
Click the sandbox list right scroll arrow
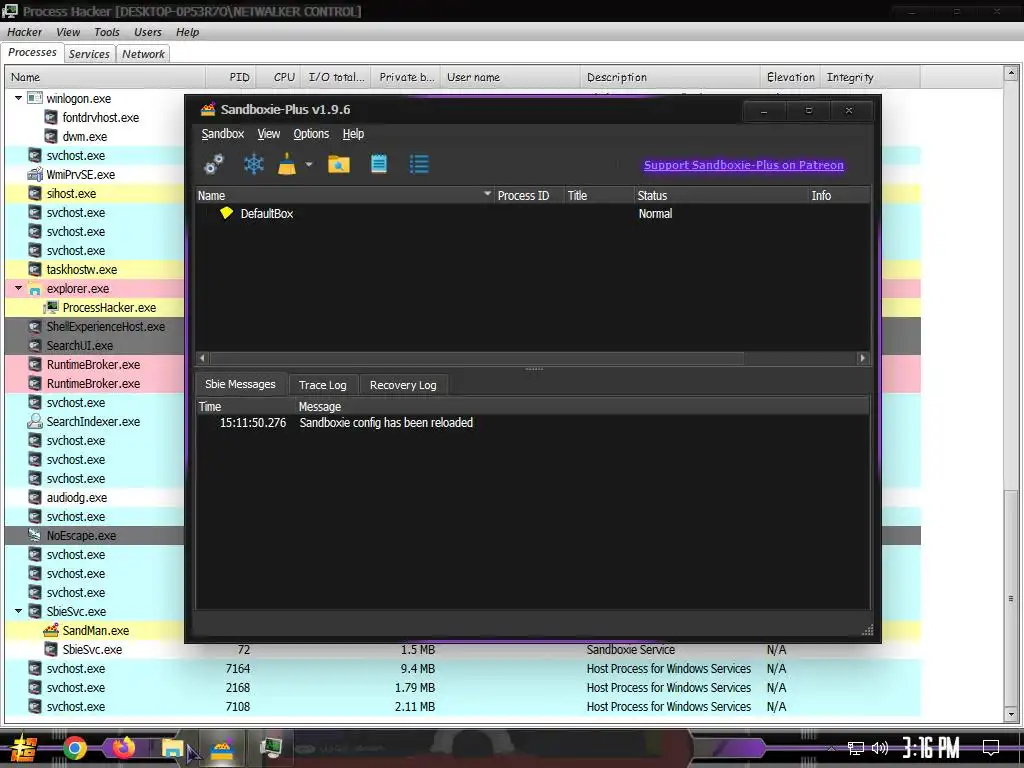click(863, 358)
